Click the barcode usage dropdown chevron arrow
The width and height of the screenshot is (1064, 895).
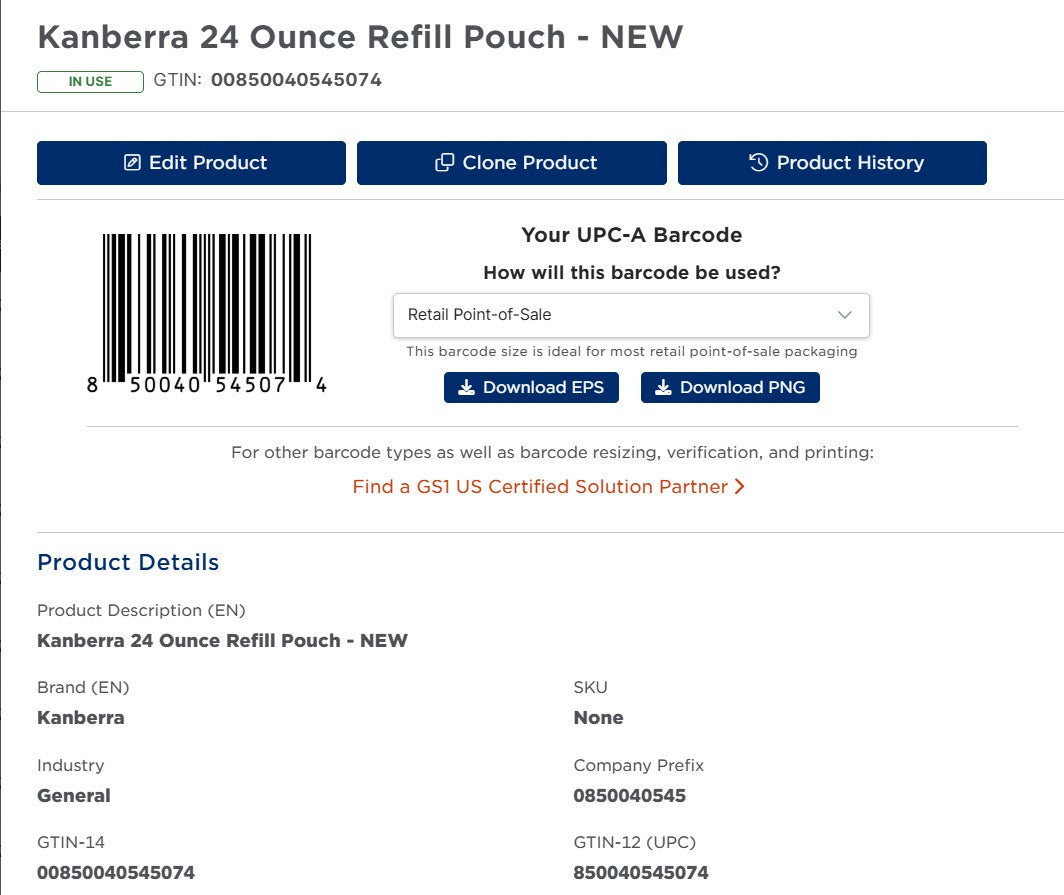845,315
